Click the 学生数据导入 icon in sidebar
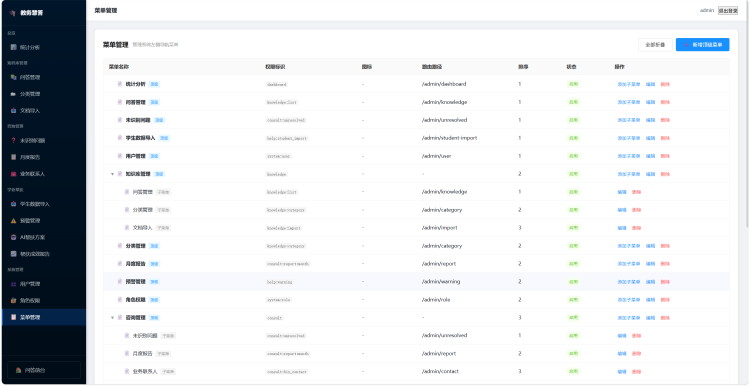 (x=13, y=204)
